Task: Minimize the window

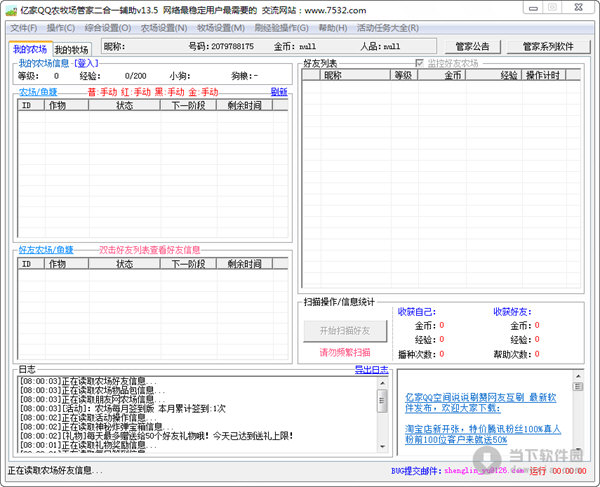Action: pyautogui.click(x=533, y=8)
